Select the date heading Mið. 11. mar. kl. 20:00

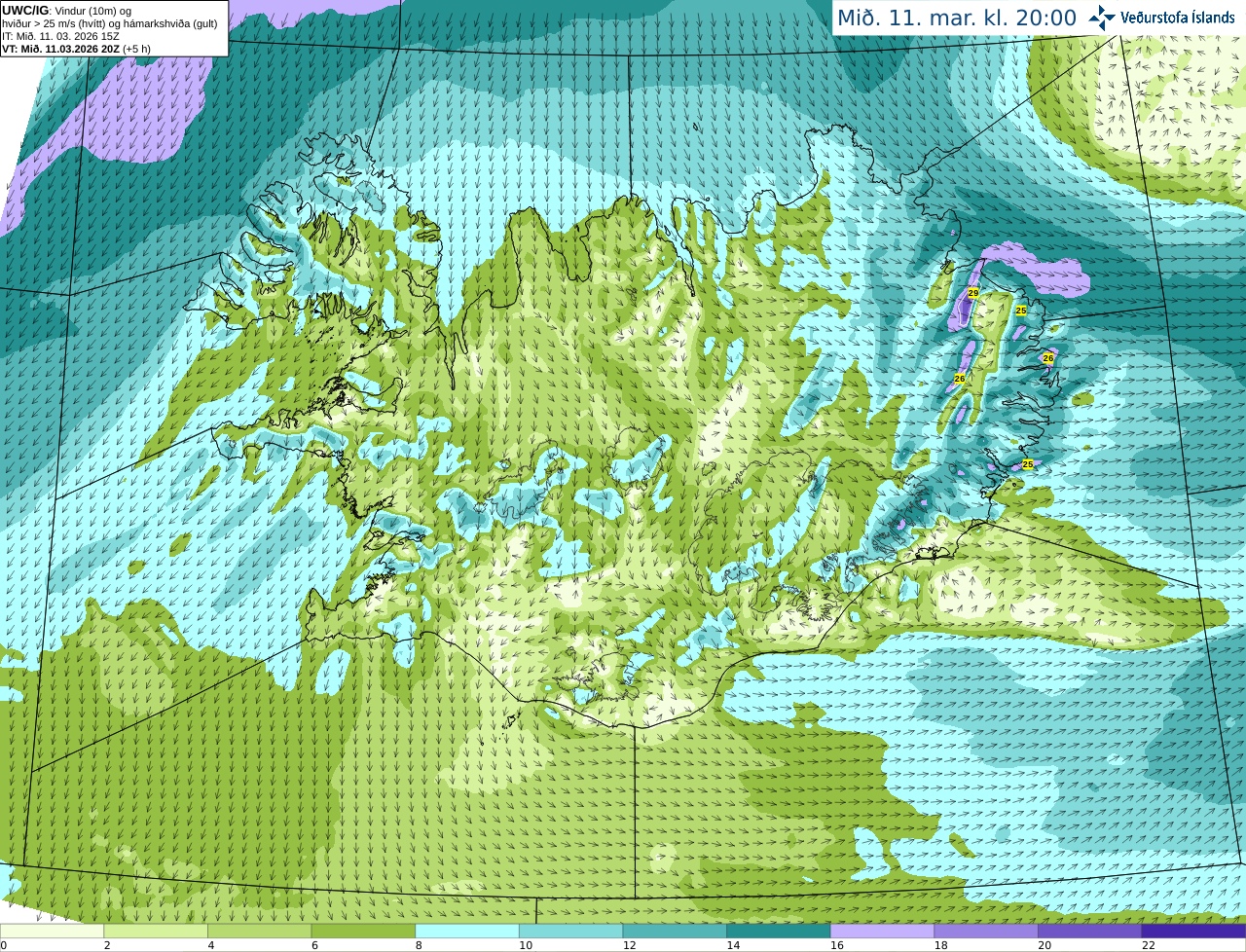[x=957, y=18]
